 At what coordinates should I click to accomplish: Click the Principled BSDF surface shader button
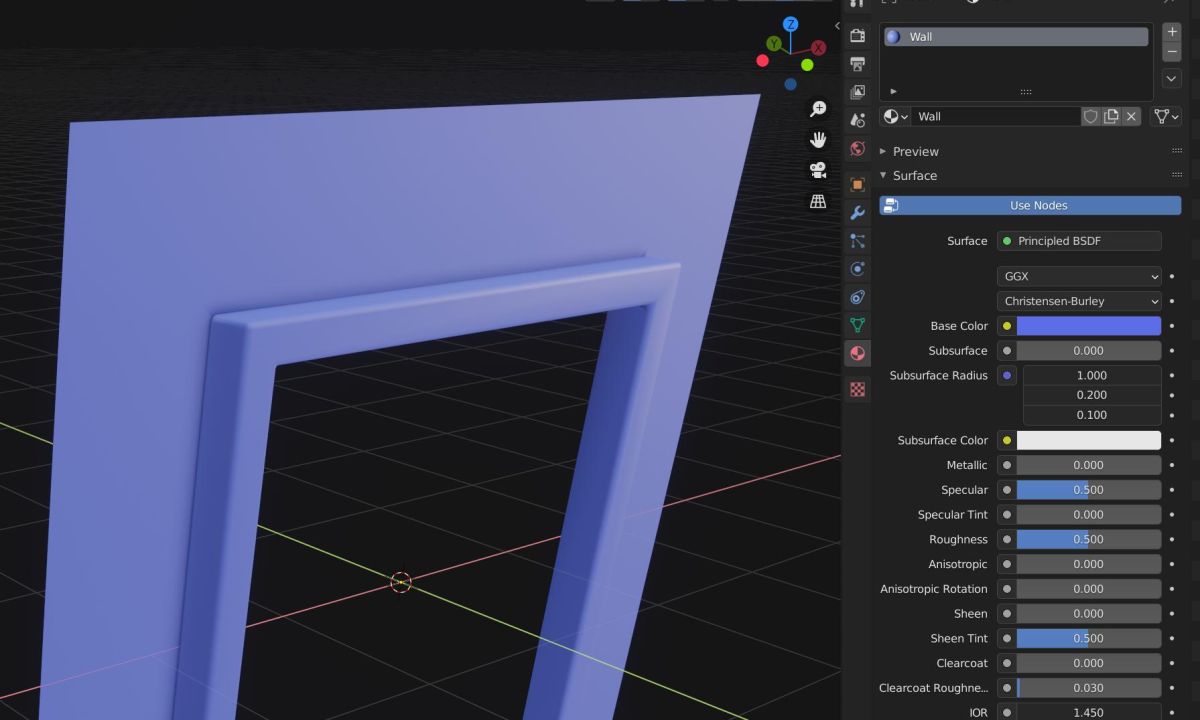tap(1079, 241)
